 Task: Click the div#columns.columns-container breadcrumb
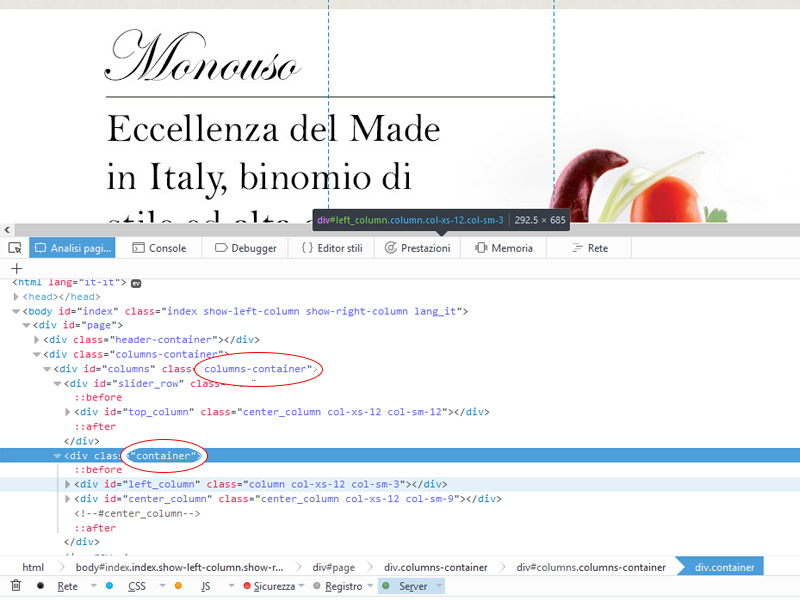(591, 567)
